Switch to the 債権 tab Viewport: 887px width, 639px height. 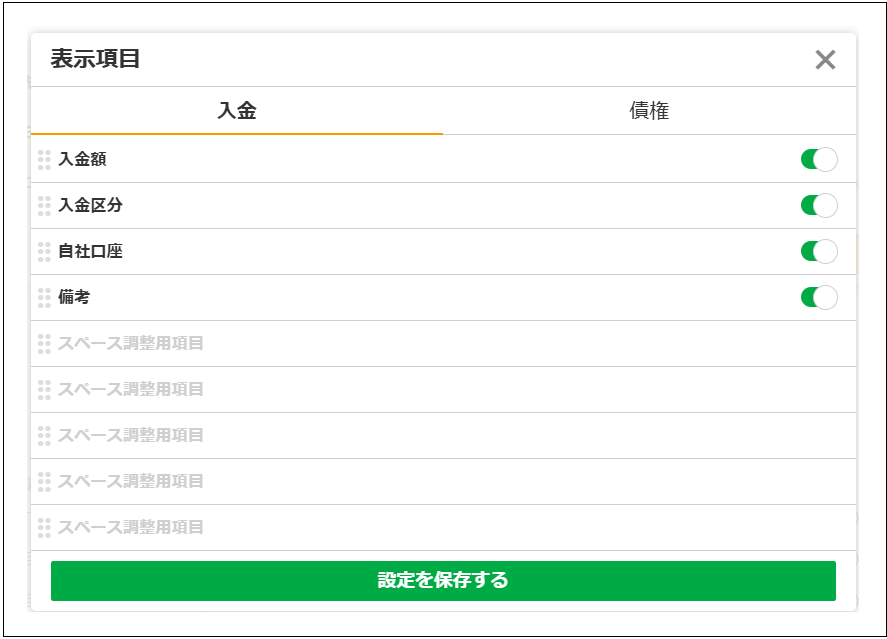[x=649, y=111]
